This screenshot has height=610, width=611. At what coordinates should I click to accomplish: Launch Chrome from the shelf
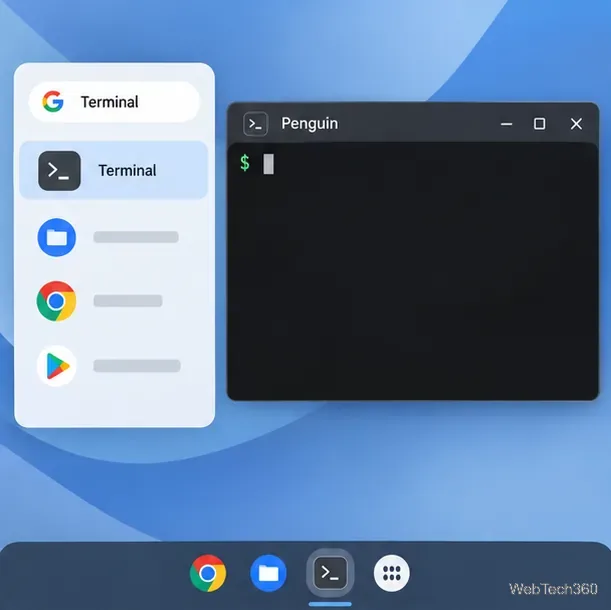click(x=208, y=573)
